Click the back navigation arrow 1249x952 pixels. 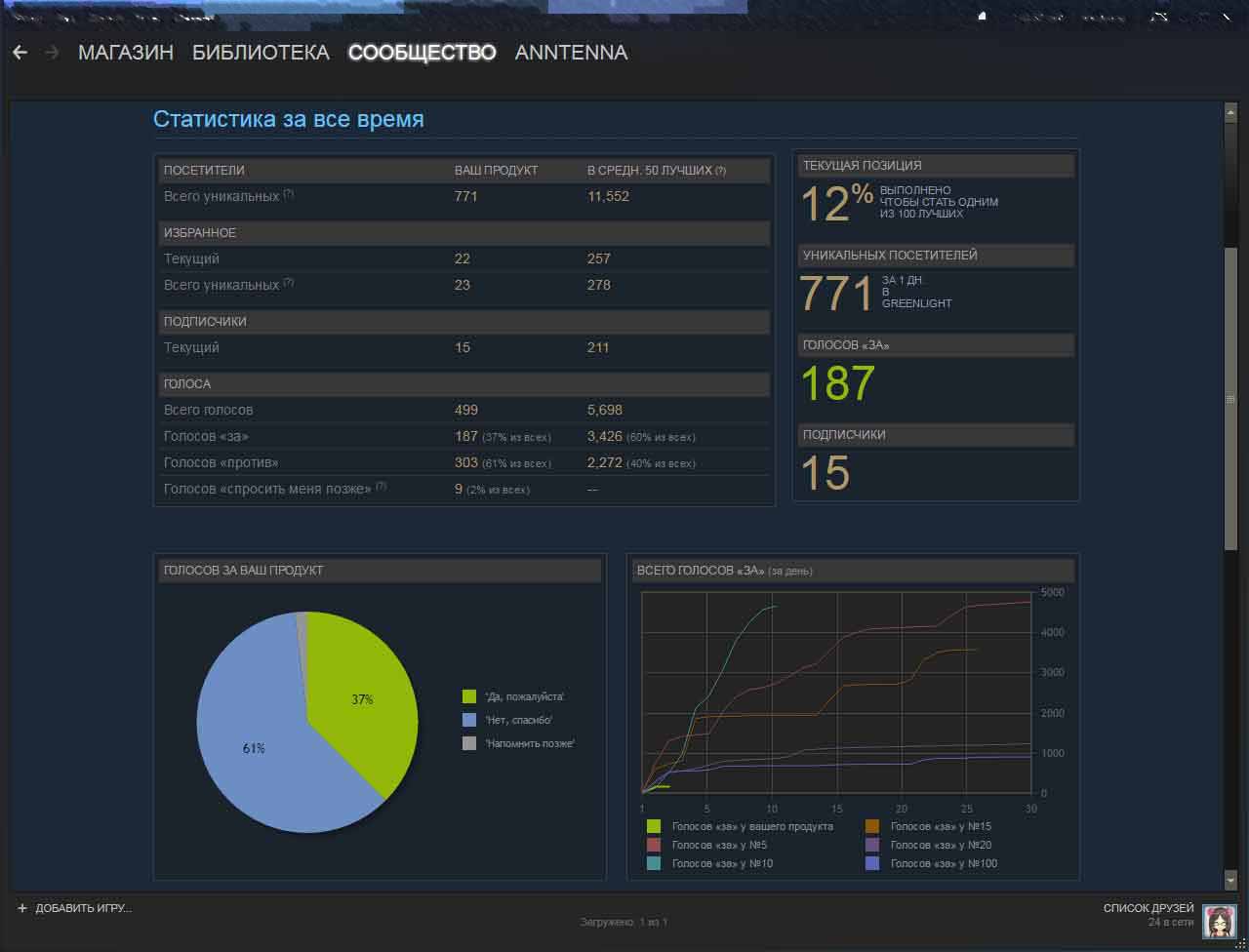click(x=20, y=53)
